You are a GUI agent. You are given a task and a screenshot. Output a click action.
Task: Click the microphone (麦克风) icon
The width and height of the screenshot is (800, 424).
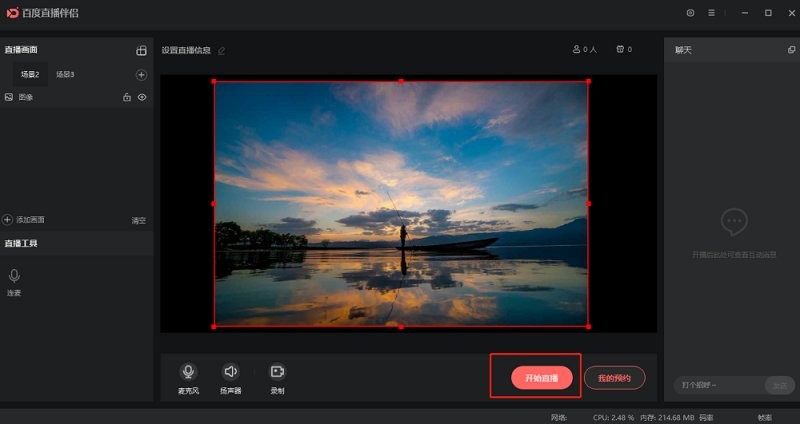pyautogui.click(x=188, y=372)
